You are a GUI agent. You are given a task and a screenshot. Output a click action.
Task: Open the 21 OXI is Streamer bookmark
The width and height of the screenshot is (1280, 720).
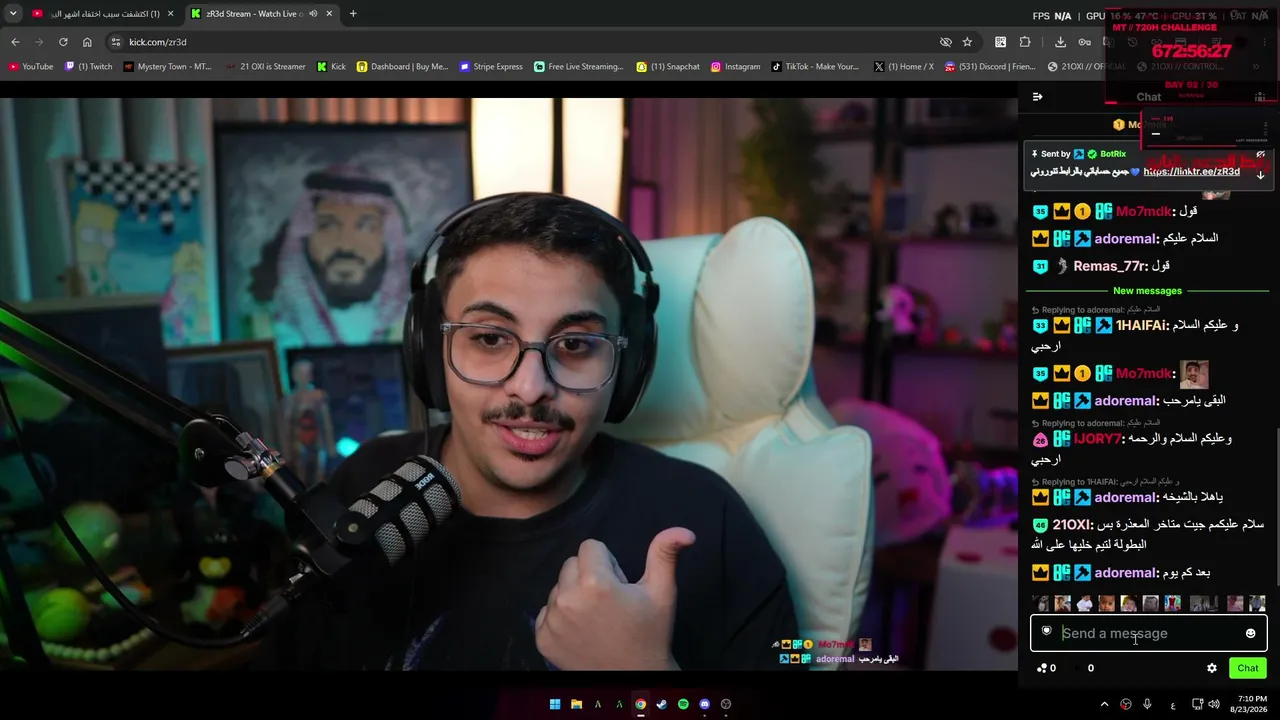(266, 67)
